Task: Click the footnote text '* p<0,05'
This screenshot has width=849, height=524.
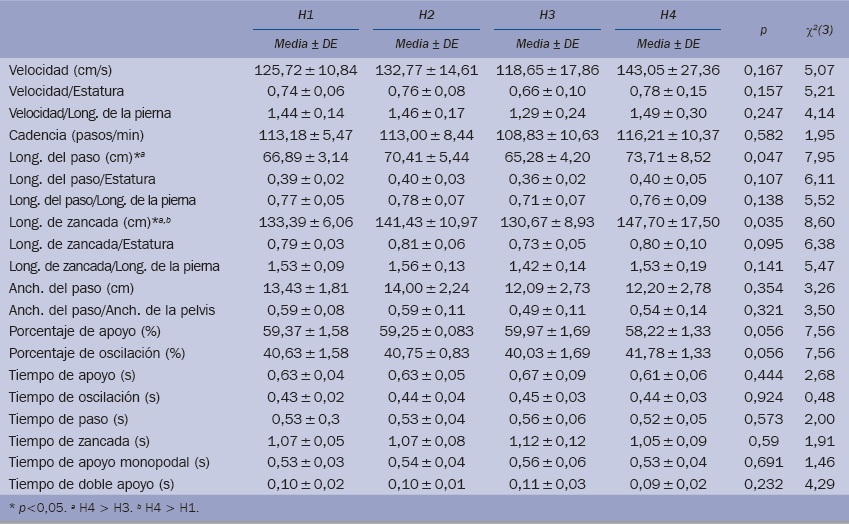Action: (32, 508)
